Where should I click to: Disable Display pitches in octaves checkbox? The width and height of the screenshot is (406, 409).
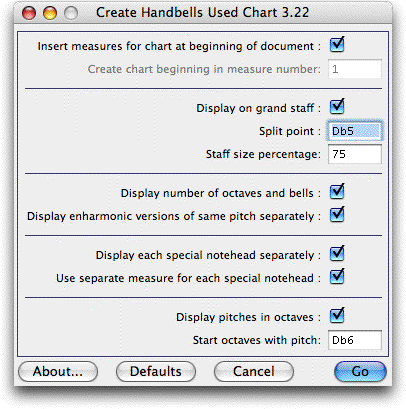pos(337,316)
